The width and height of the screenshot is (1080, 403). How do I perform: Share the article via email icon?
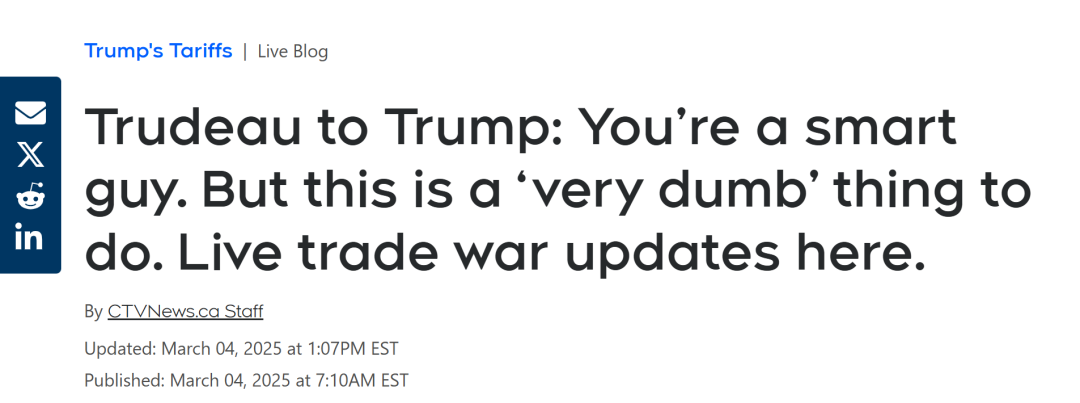pos(30,113)
